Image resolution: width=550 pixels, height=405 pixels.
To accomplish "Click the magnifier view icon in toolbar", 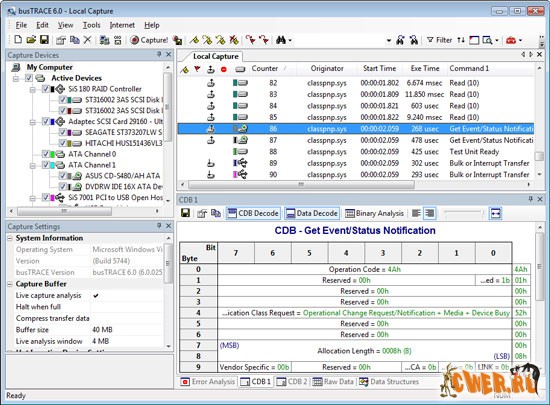I will (487, 40).
